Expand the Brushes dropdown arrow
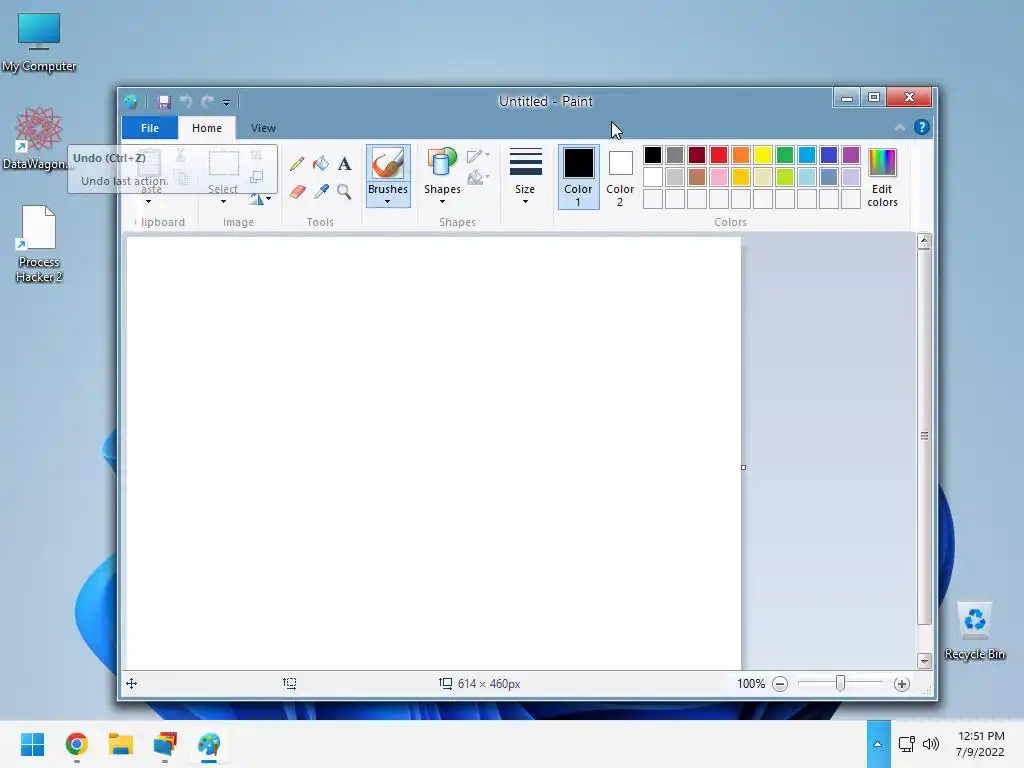 pos(388,201)
